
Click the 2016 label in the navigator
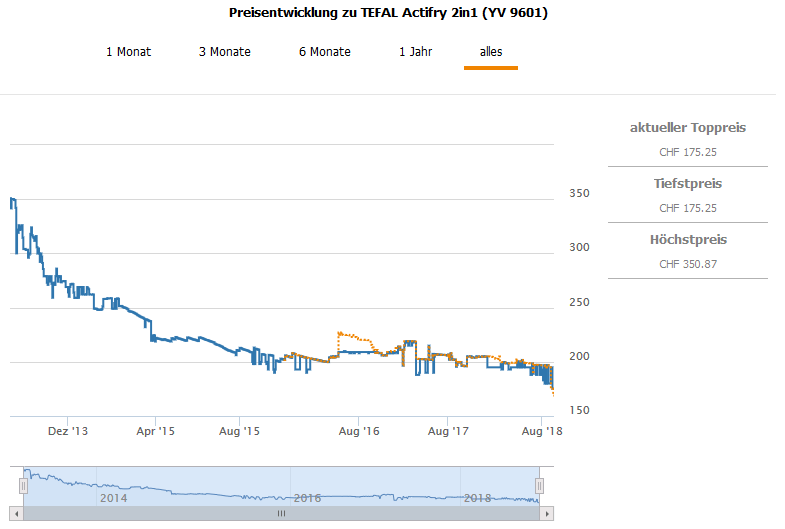click(x=306, y=497)
